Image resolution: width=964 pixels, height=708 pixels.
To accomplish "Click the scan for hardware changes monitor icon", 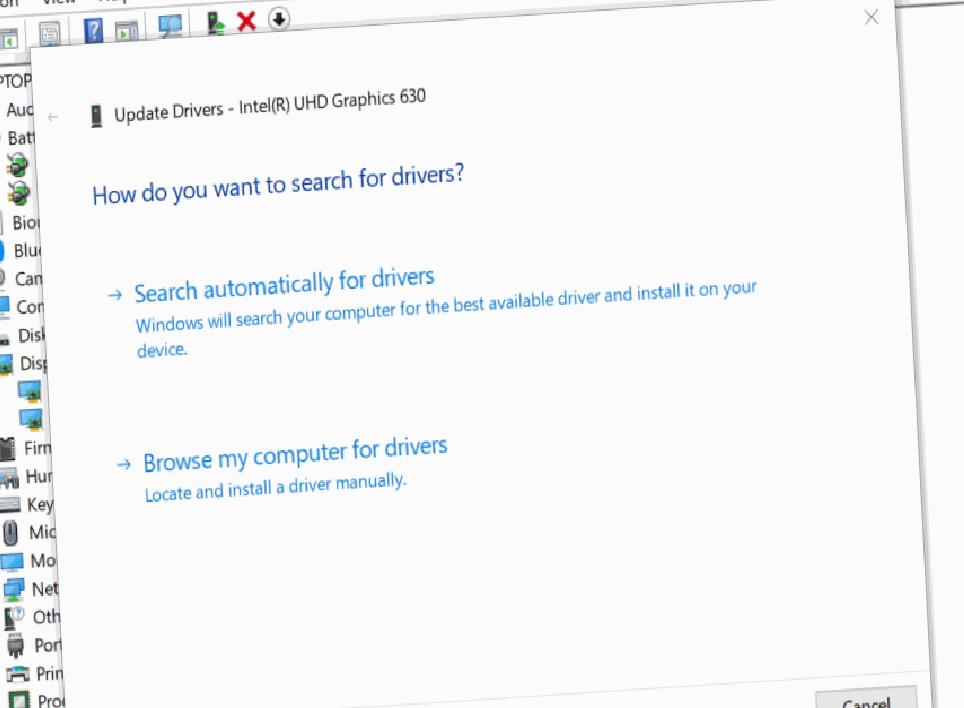I will point(170,25).
